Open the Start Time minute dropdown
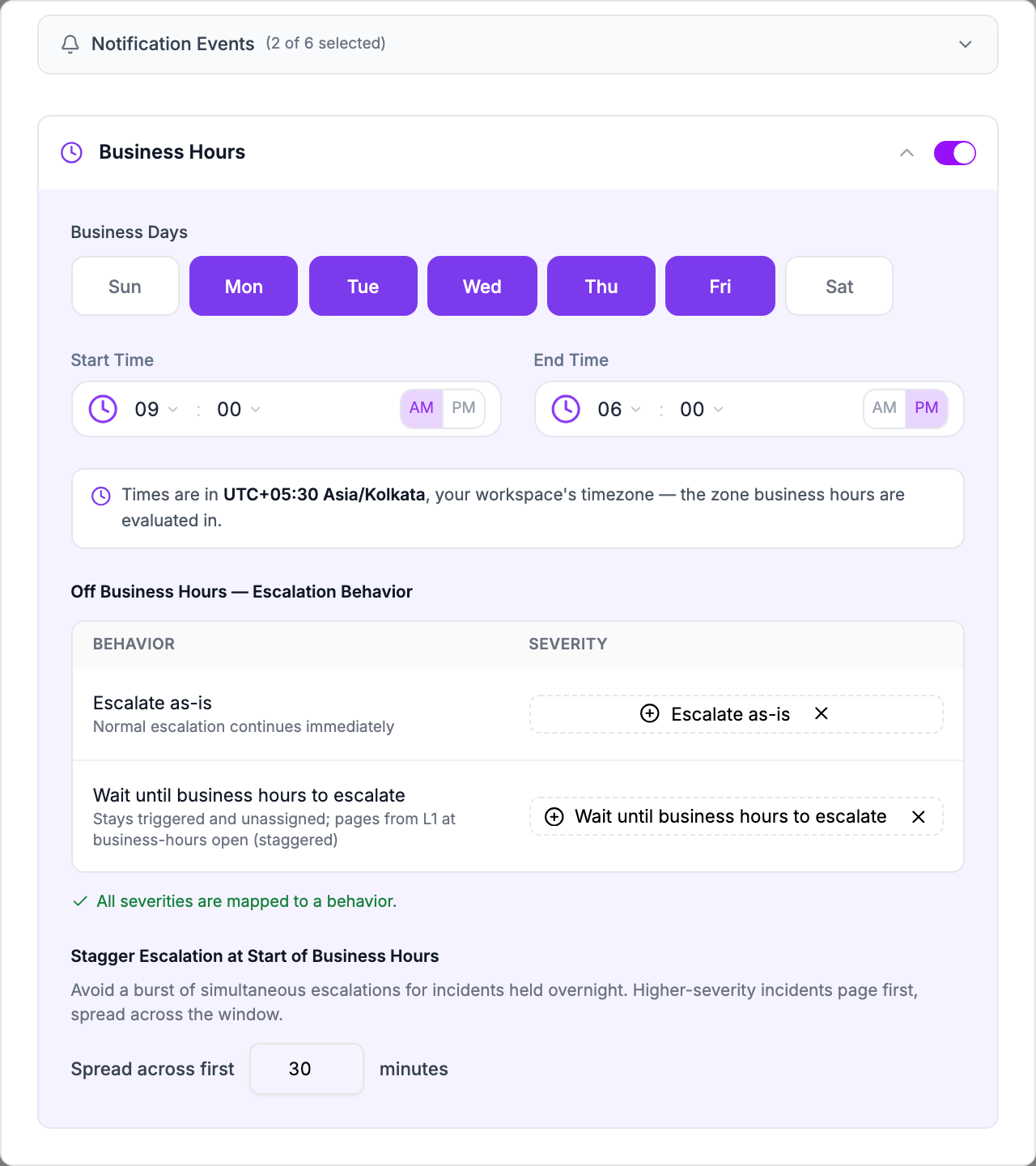The height and width of the screenshot is (1166, 1036). click(x=239, y=409)
